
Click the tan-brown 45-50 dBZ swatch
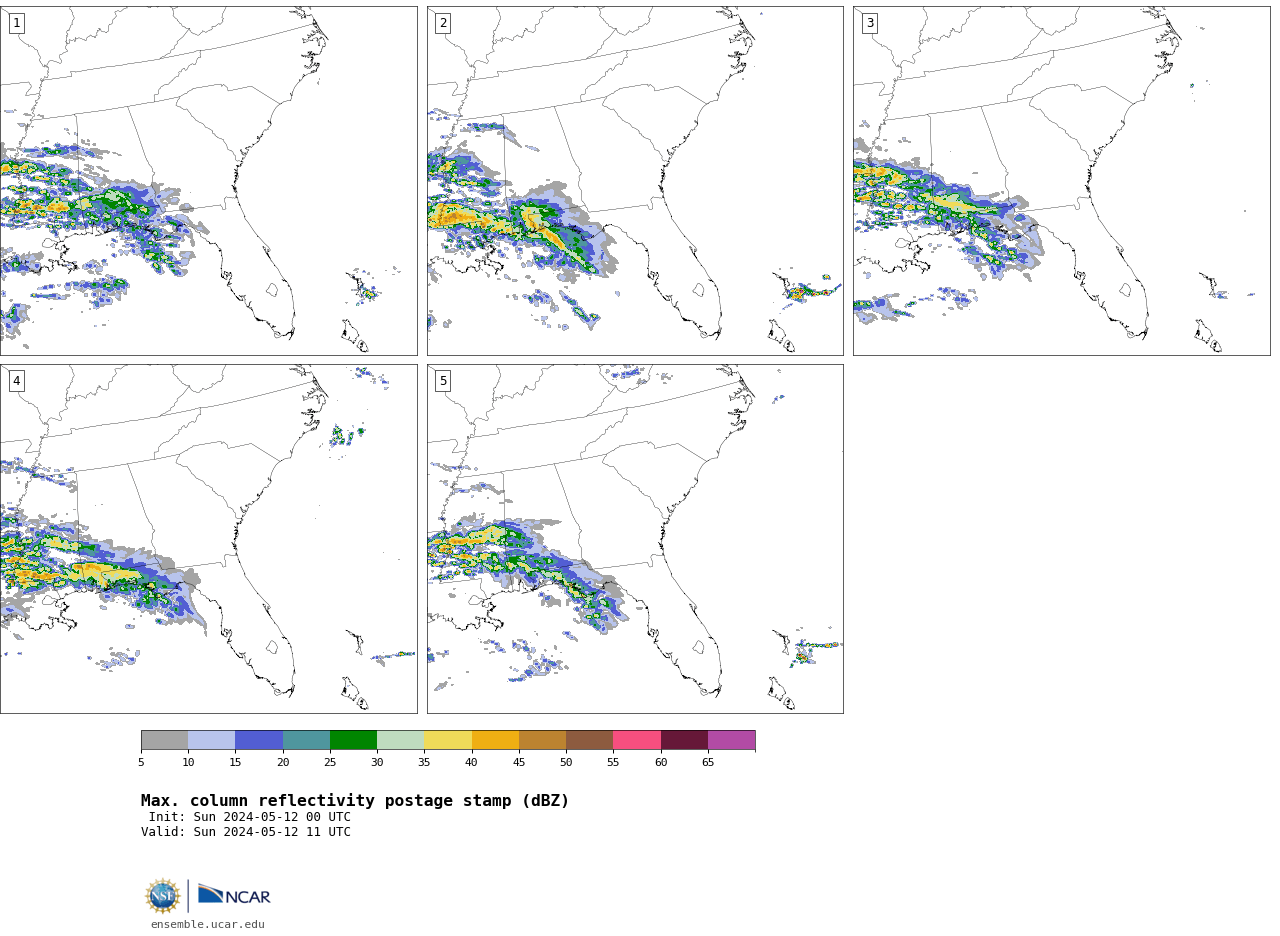coord(542,740)
